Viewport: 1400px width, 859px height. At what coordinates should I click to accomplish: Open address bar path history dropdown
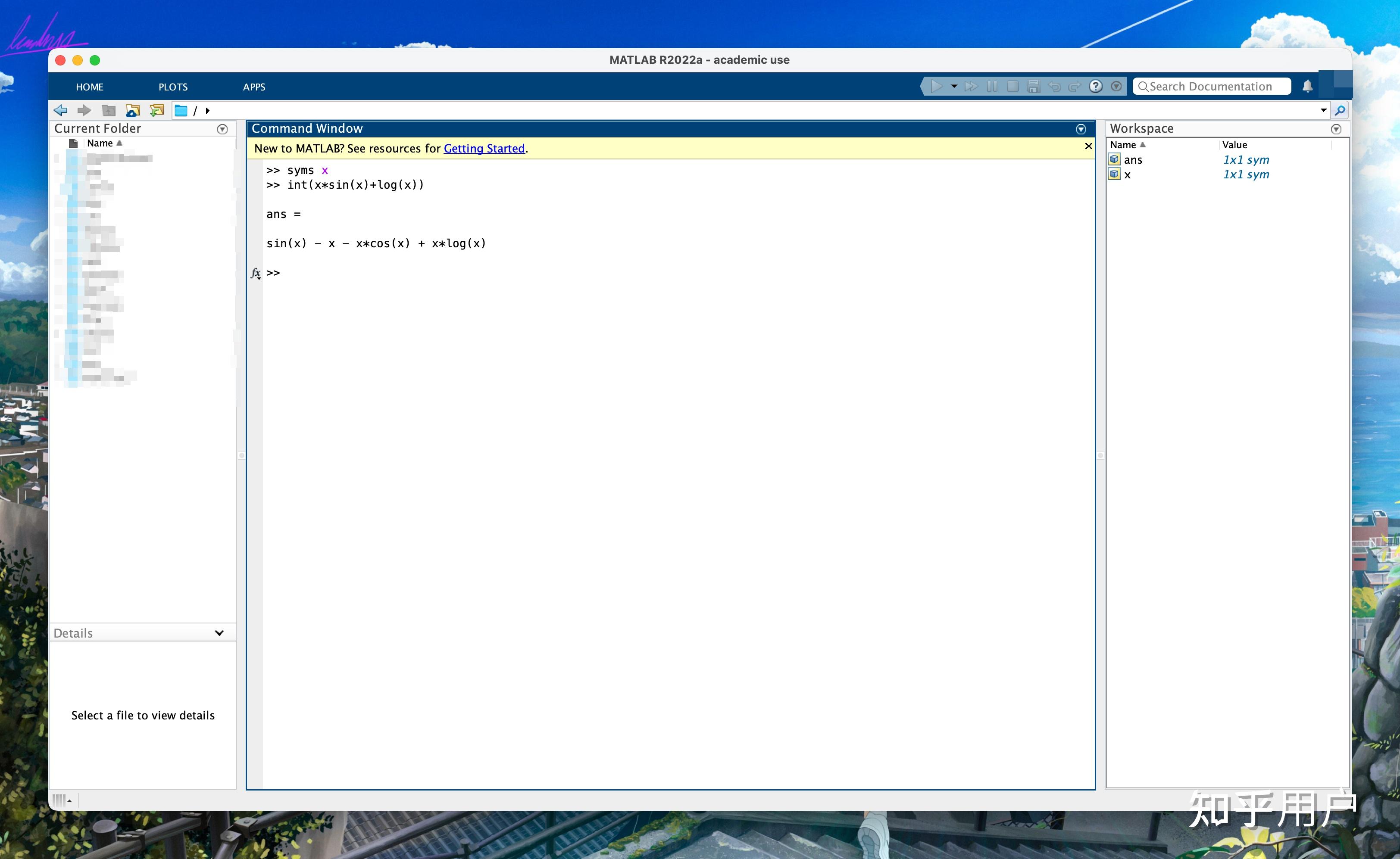point(1323,110)
